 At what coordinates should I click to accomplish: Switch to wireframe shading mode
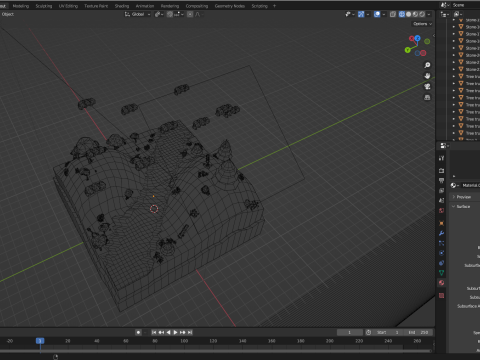coord(402,14)
